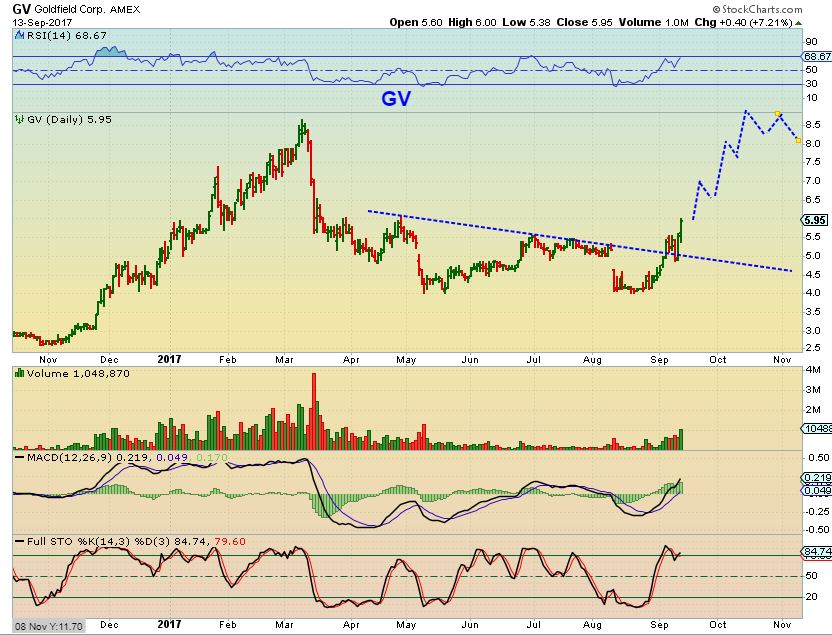Click the 'Volume 1,048,870' panel label
The image size is (832, 635).
tap(78, 373)
